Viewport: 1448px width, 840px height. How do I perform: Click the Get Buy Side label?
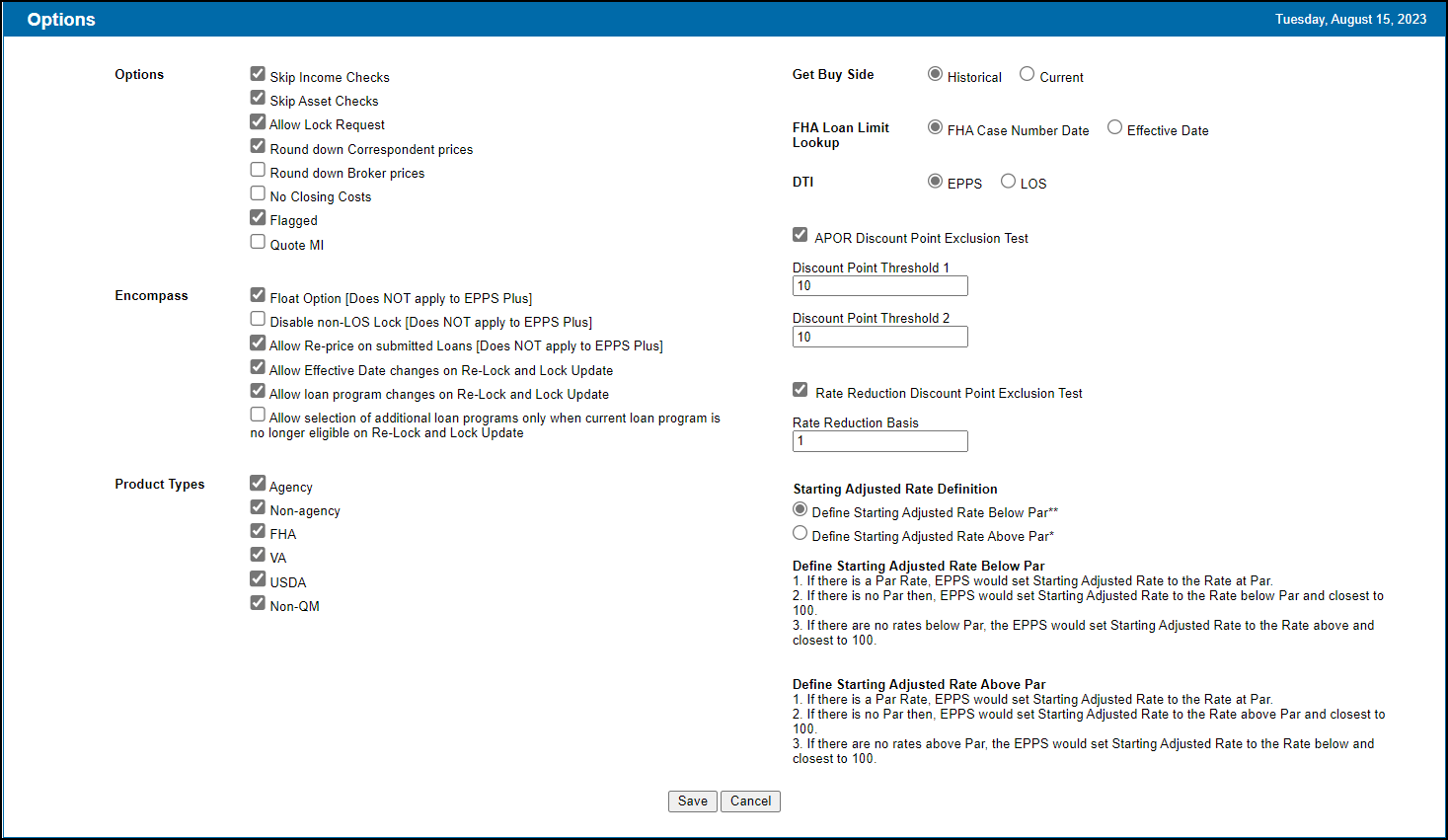tap(833, 75)
